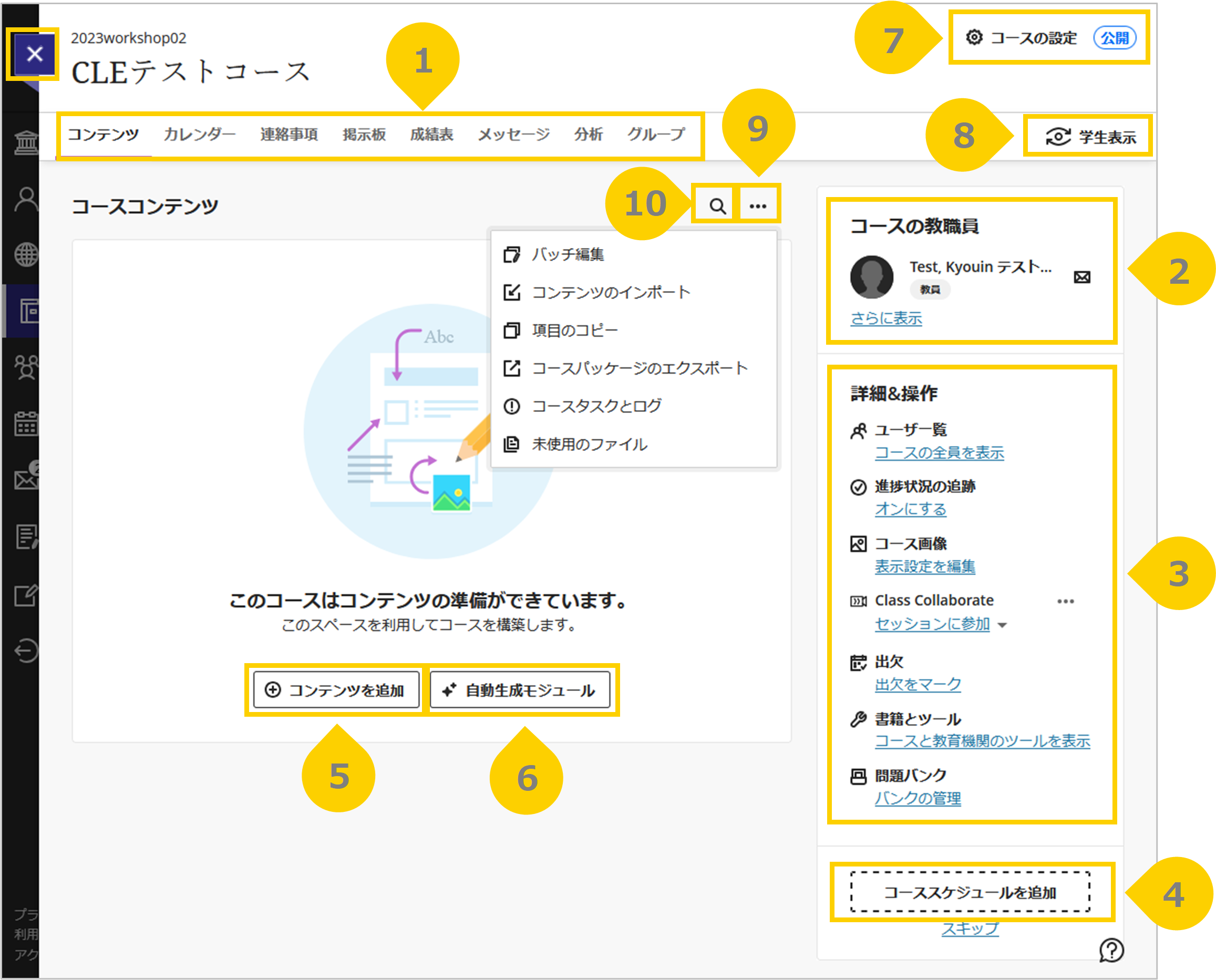
Task: Choose 項目のコピー from the menu
Action: tap(633, 330)
